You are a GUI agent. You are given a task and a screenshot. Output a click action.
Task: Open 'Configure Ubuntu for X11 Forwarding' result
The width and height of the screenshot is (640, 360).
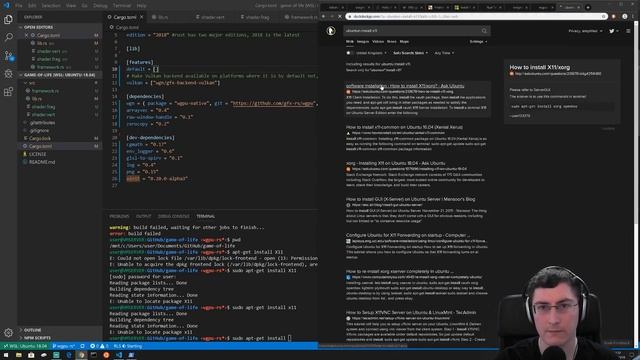coord(408,236)
